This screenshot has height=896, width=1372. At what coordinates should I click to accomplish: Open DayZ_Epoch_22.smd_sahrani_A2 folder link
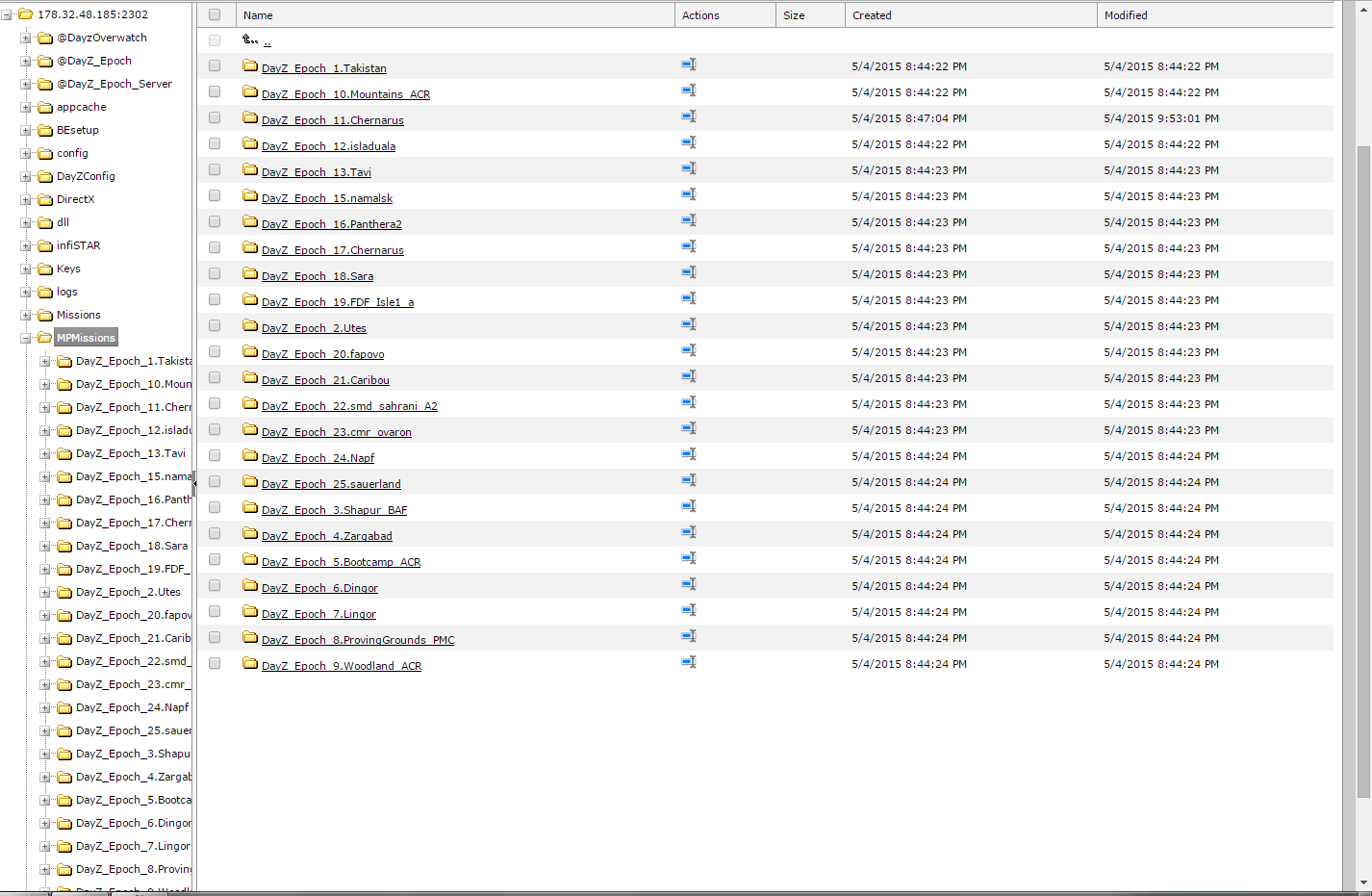click(349, 406)
